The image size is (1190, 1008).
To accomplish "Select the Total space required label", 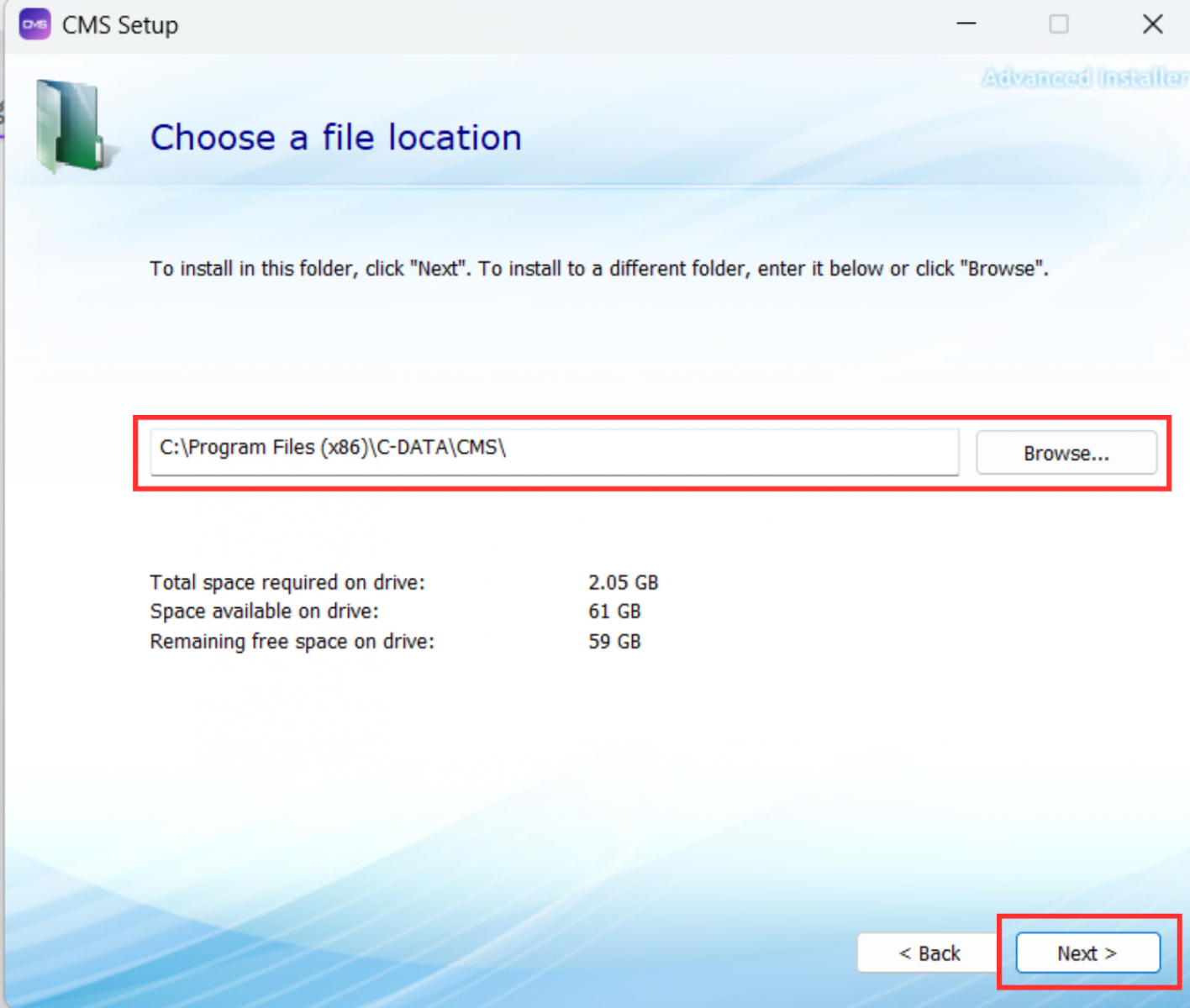I will tap(287, 582).
